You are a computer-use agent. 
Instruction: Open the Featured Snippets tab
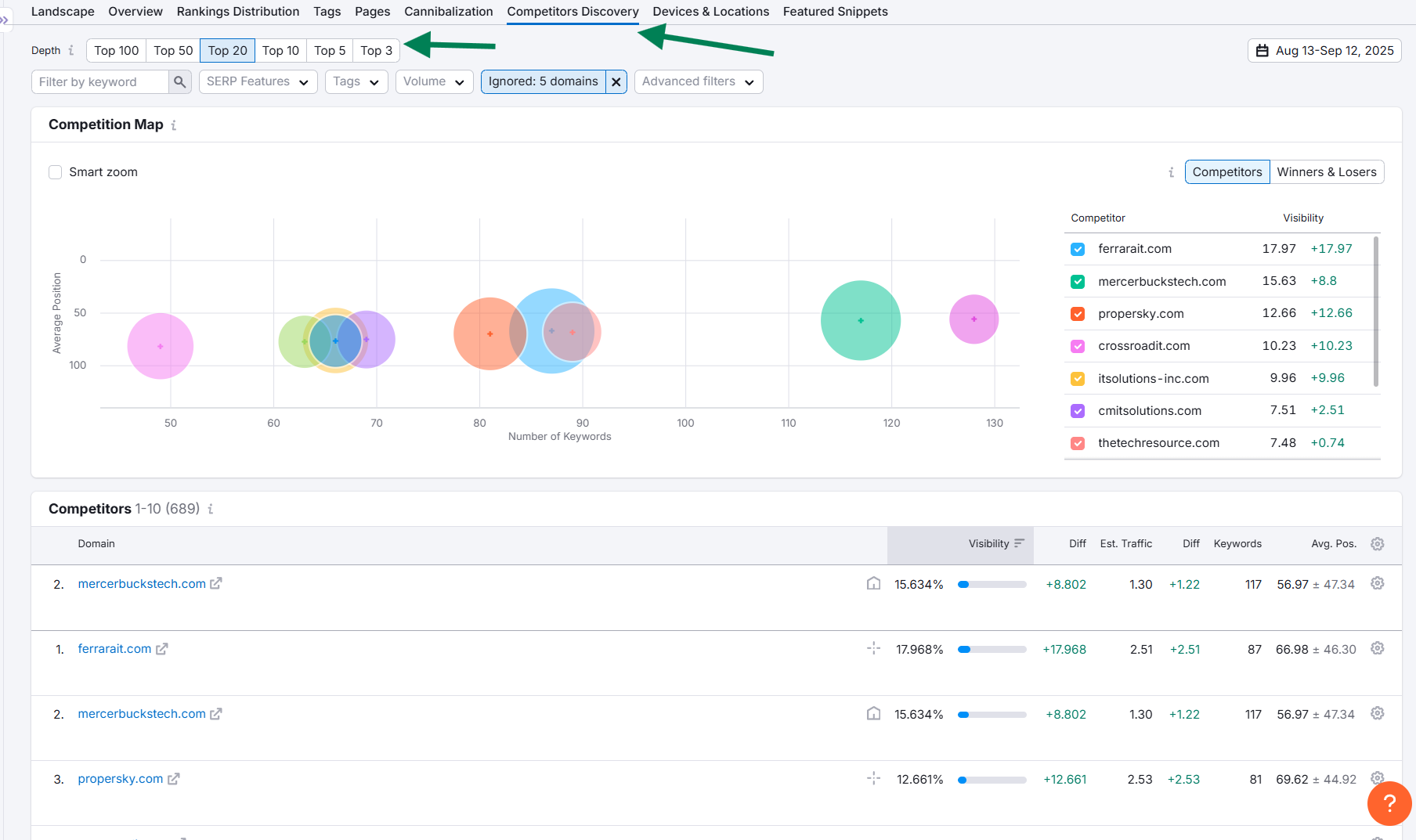(x=836, y=11)
